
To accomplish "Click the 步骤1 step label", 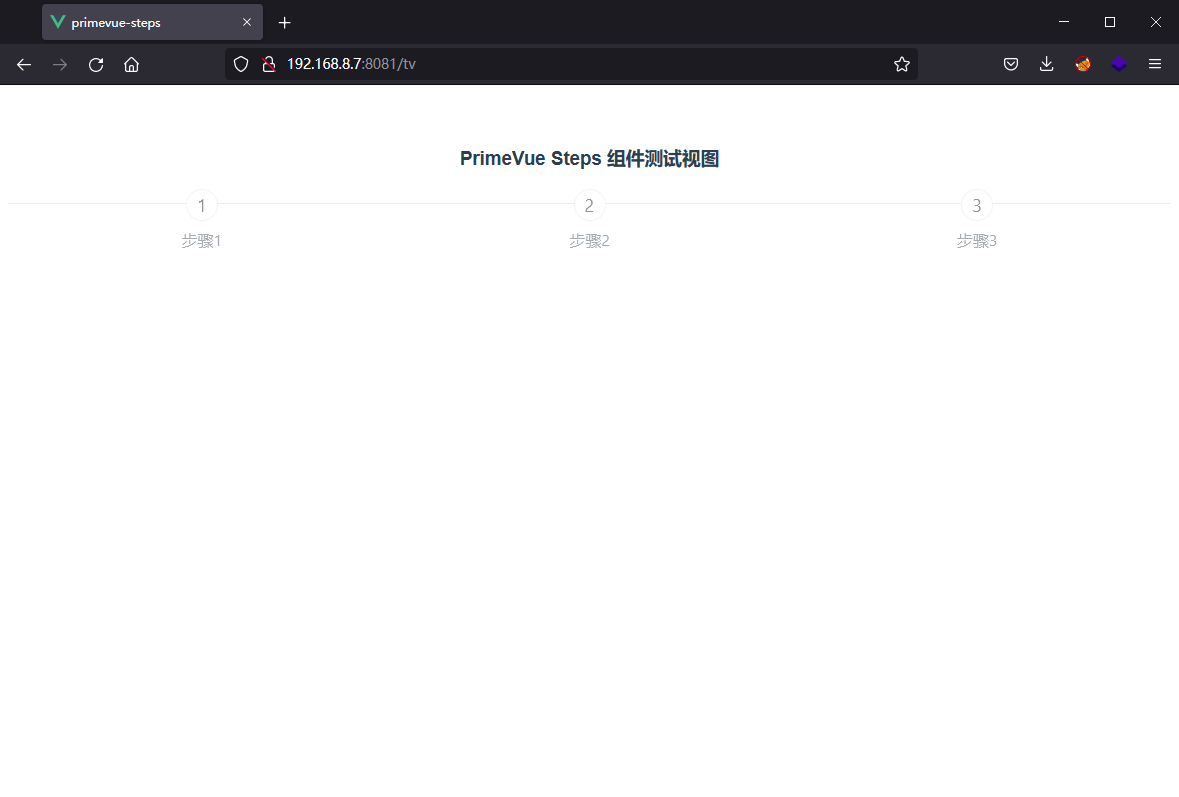I will click(x=201, y=241).
